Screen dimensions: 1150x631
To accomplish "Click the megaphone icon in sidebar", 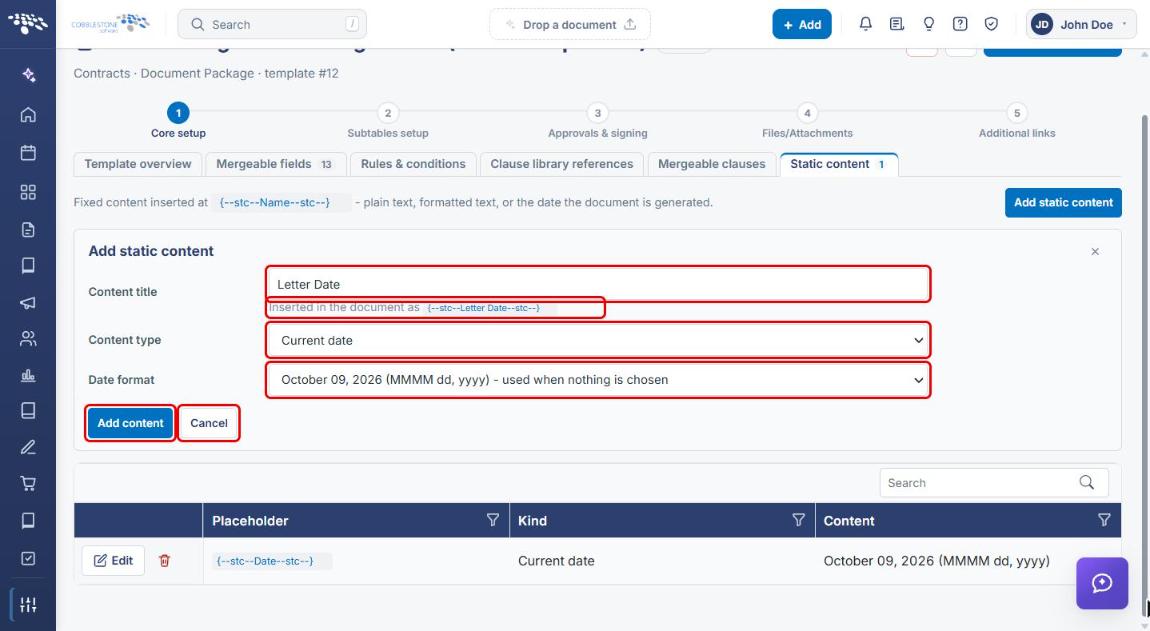I will [x=28, y=302].
